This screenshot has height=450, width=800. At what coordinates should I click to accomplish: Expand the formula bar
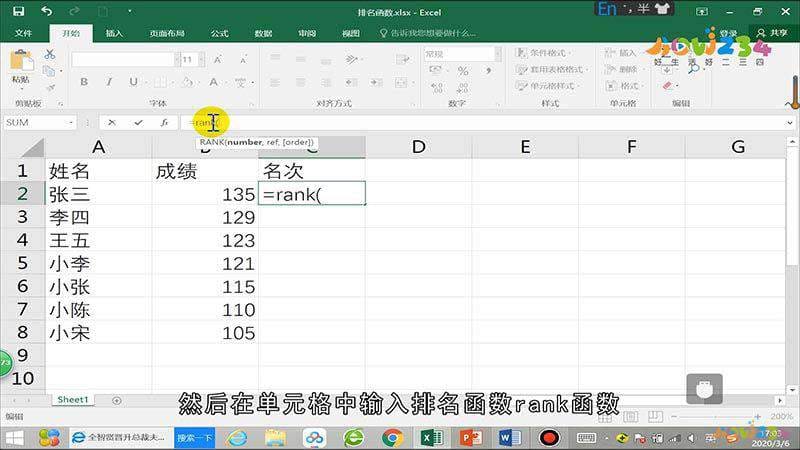tap(790, 122)
